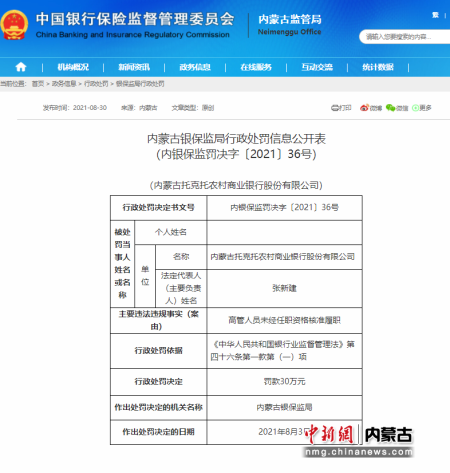Click cell 内蒙古银保监局 in table
Screen dimensions: 450x473
[x=284, y=407]
